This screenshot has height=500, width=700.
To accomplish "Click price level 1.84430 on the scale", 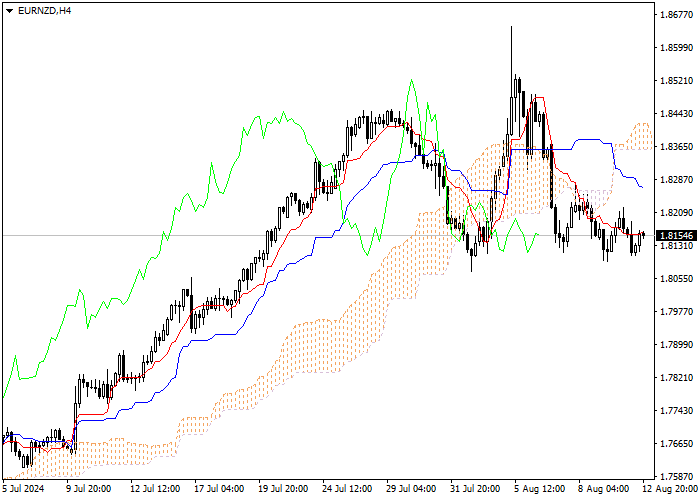I will click(676, 114).
